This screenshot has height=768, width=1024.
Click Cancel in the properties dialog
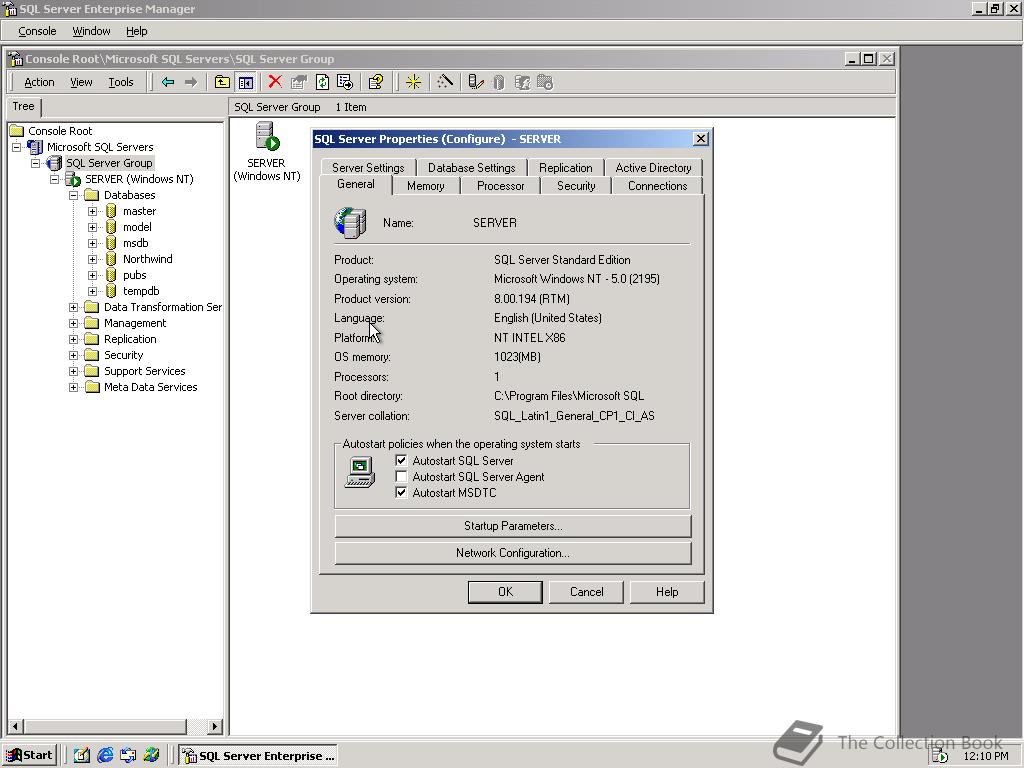click(586, 592)
